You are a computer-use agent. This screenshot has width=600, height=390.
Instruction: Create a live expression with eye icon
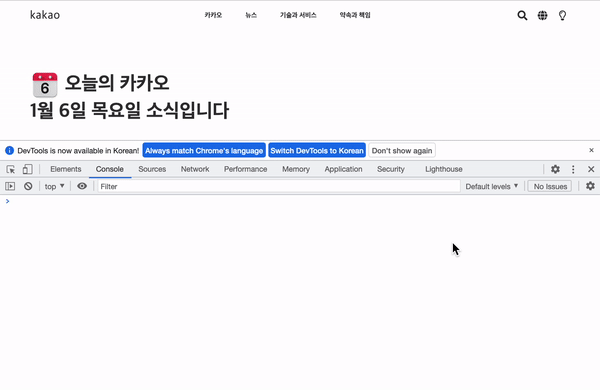[x=82, y=186]
